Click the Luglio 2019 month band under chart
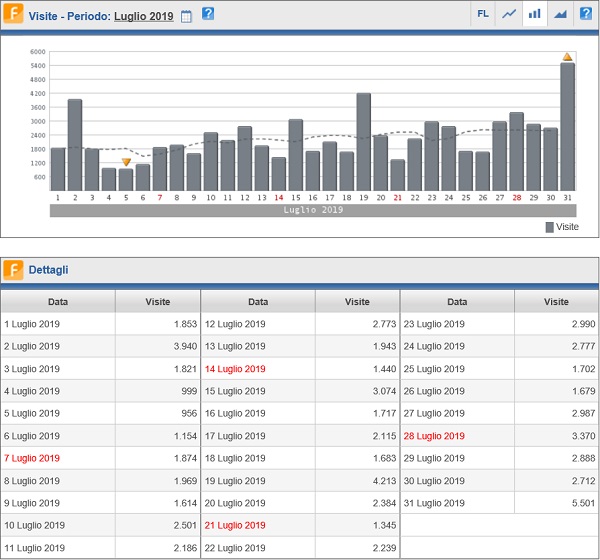 point(312,211)
